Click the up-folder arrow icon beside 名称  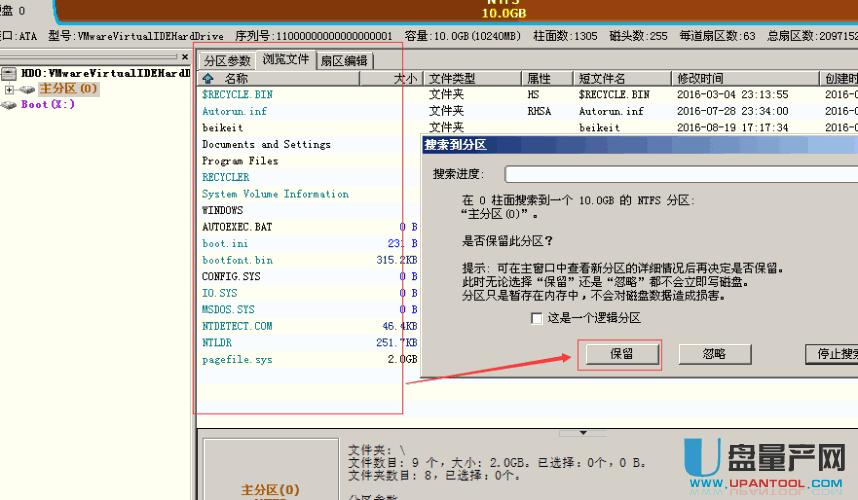coord(208,78)
